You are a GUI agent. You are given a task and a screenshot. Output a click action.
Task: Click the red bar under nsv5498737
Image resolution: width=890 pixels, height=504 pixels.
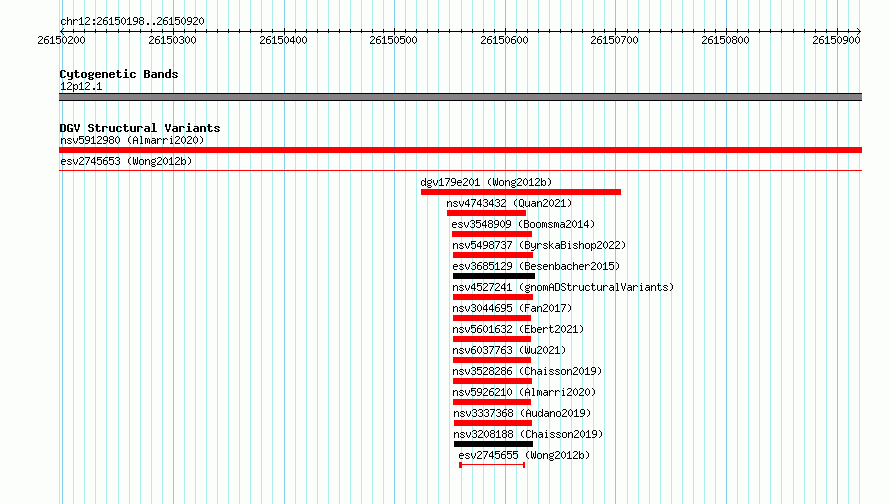(493, 255)
